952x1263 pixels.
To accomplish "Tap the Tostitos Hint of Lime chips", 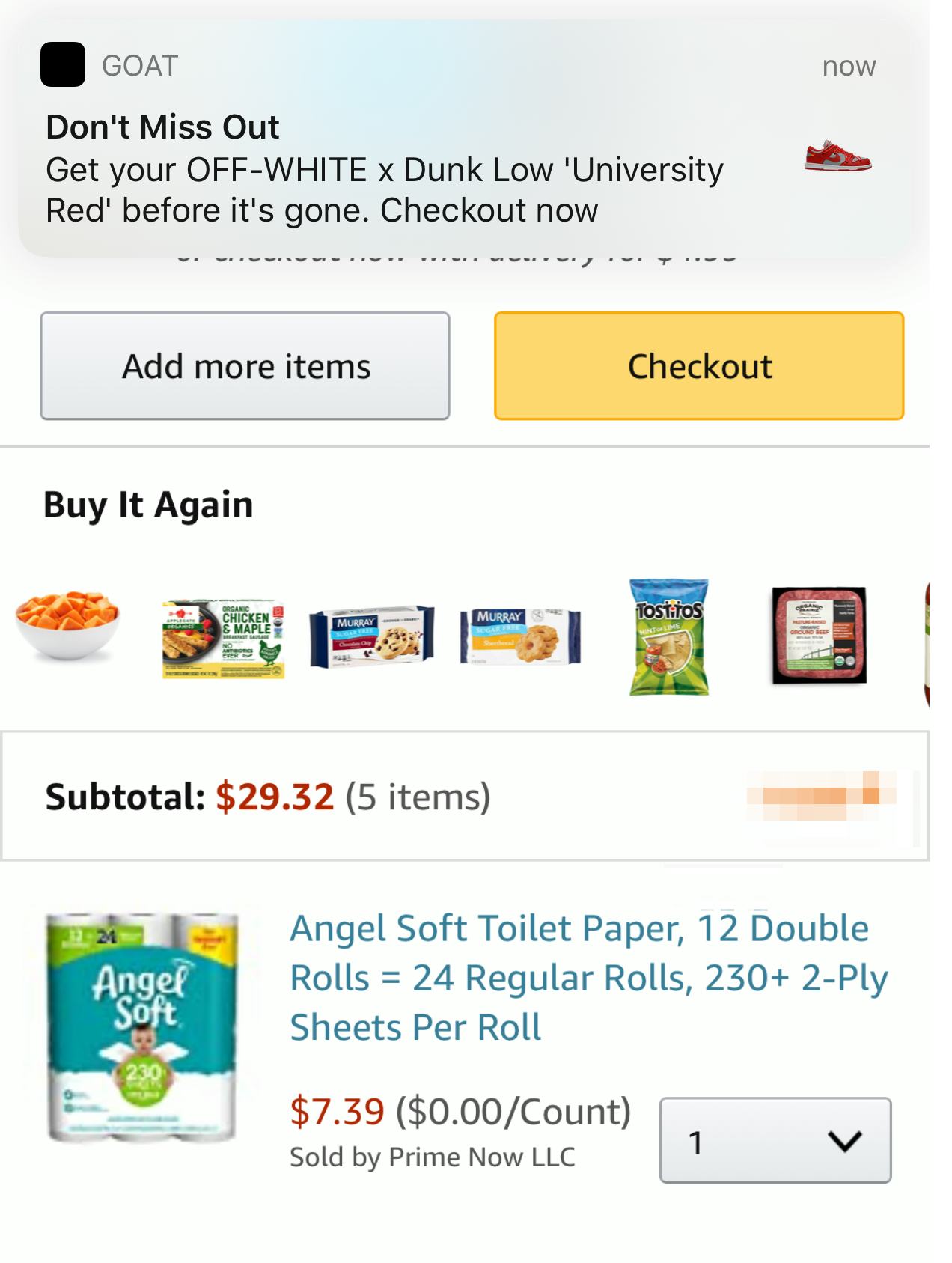I will (x=668, y=636).
